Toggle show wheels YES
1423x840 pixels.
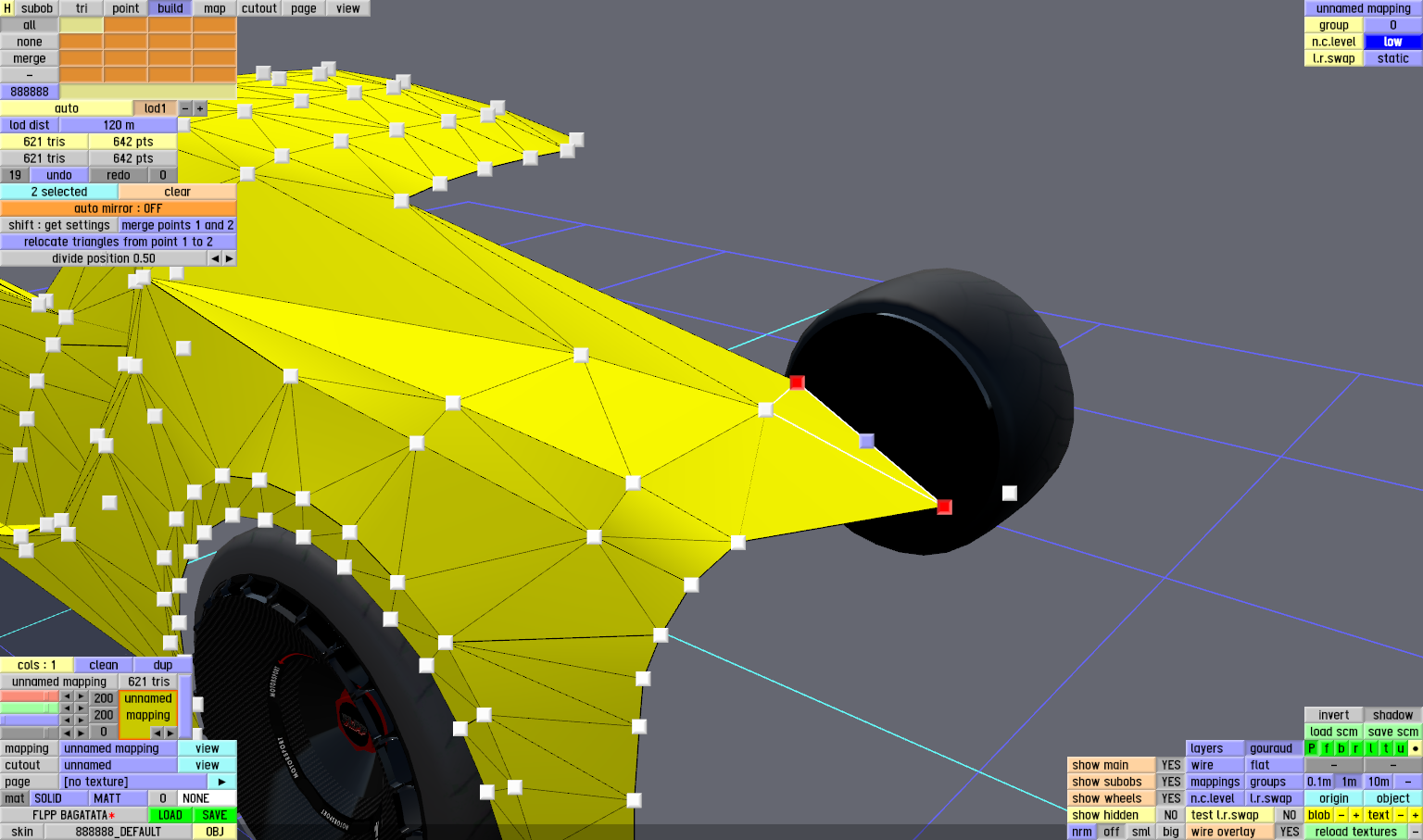[x=1171, y=798]
